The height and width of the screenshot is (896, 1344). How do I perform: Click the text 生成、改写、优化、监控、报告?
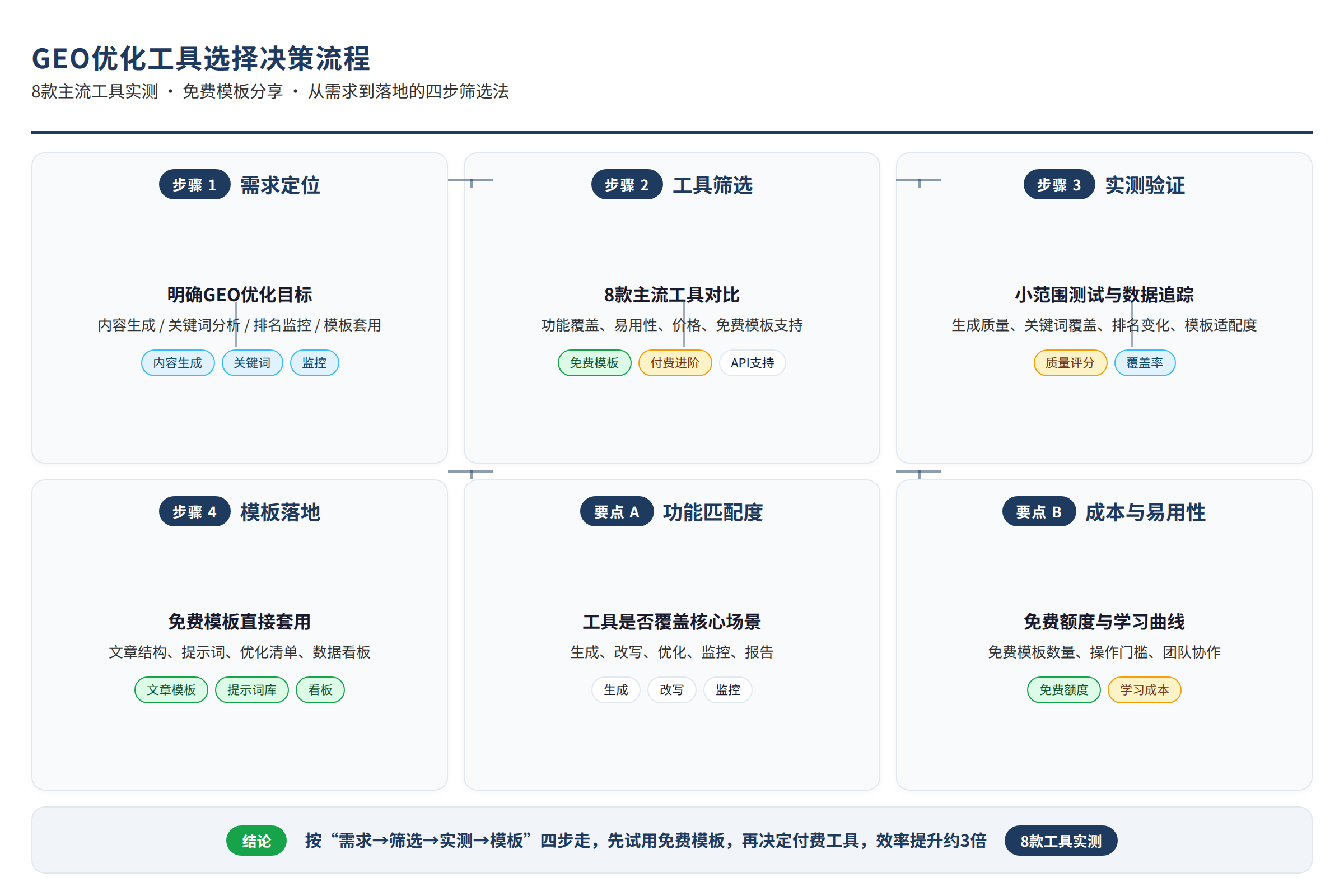click(672, 652)
